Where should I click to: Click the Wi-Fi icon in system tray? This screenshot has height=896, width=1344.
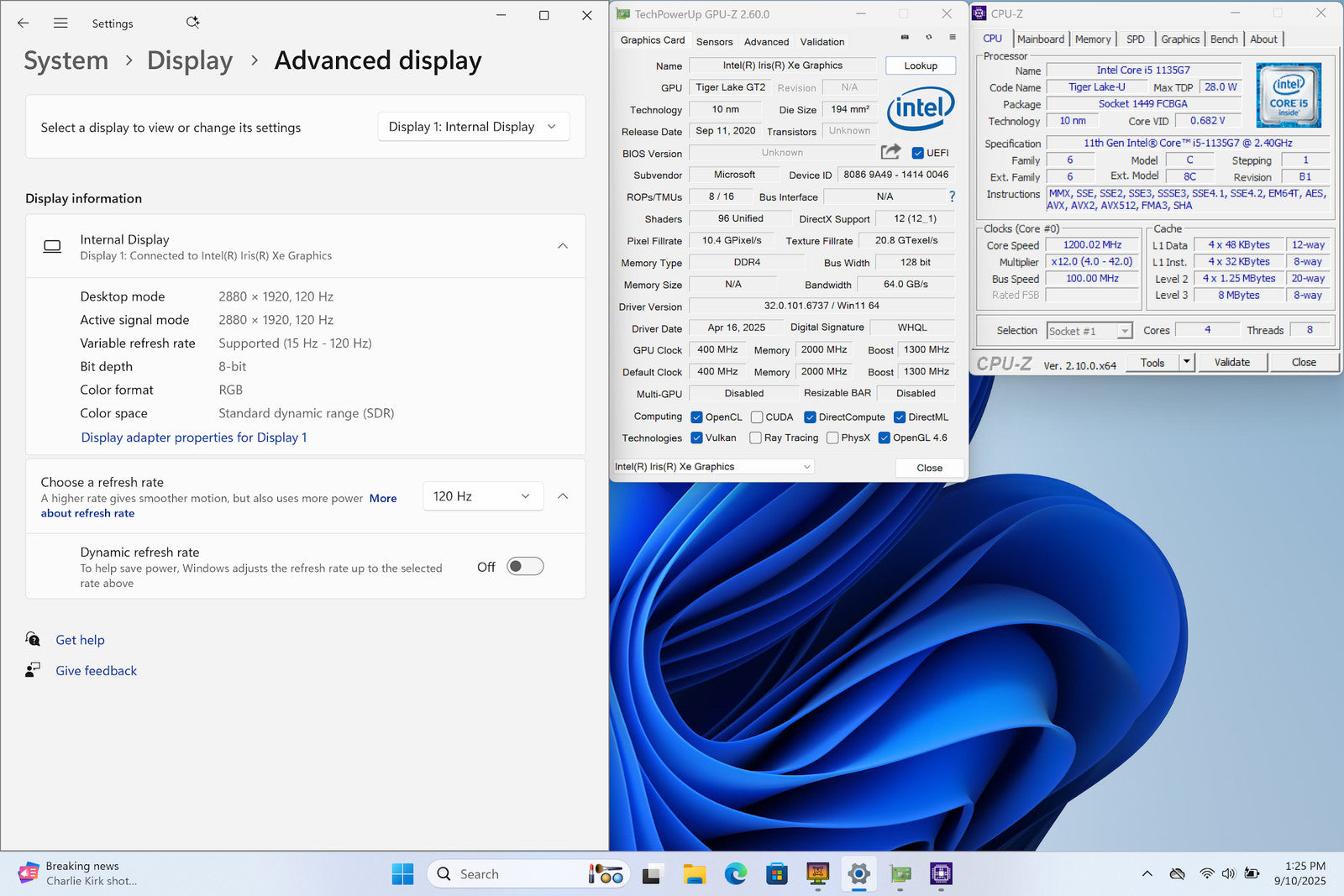(1206, 873)
